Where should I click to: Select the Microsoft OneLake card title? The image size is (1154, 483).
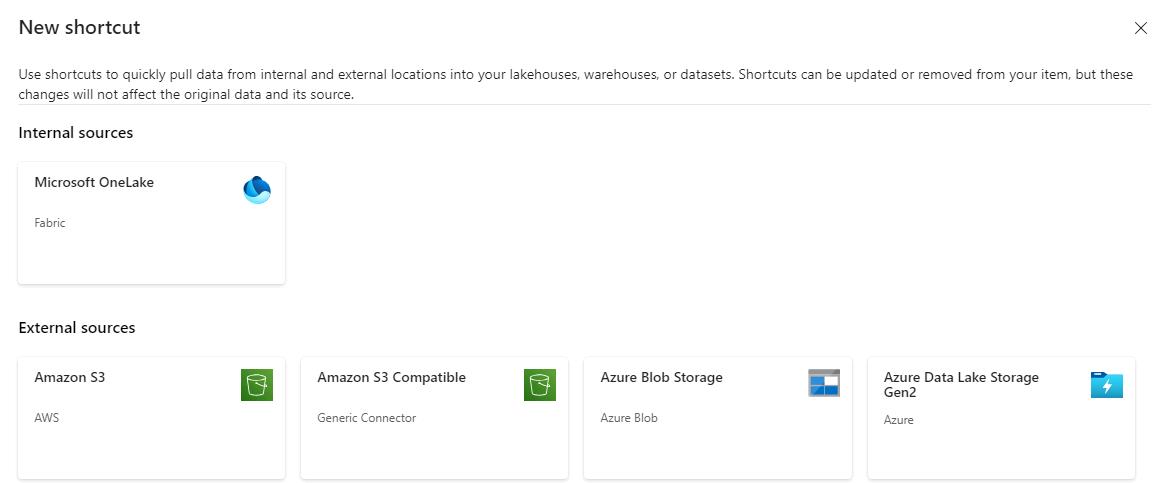tap(94, 183)
